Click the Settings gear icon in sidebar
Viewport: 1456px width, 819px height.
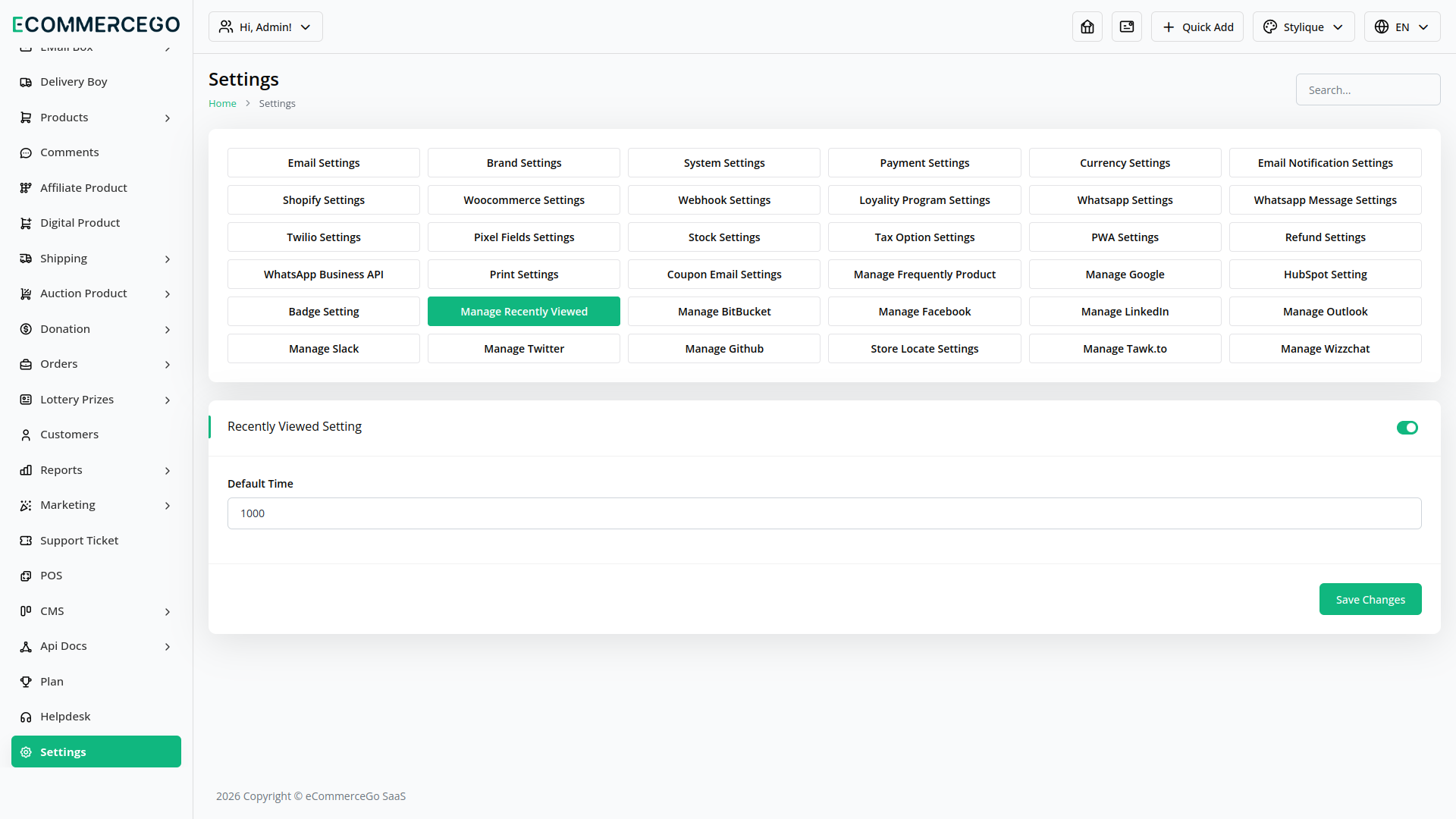click(x=26, y=752)
